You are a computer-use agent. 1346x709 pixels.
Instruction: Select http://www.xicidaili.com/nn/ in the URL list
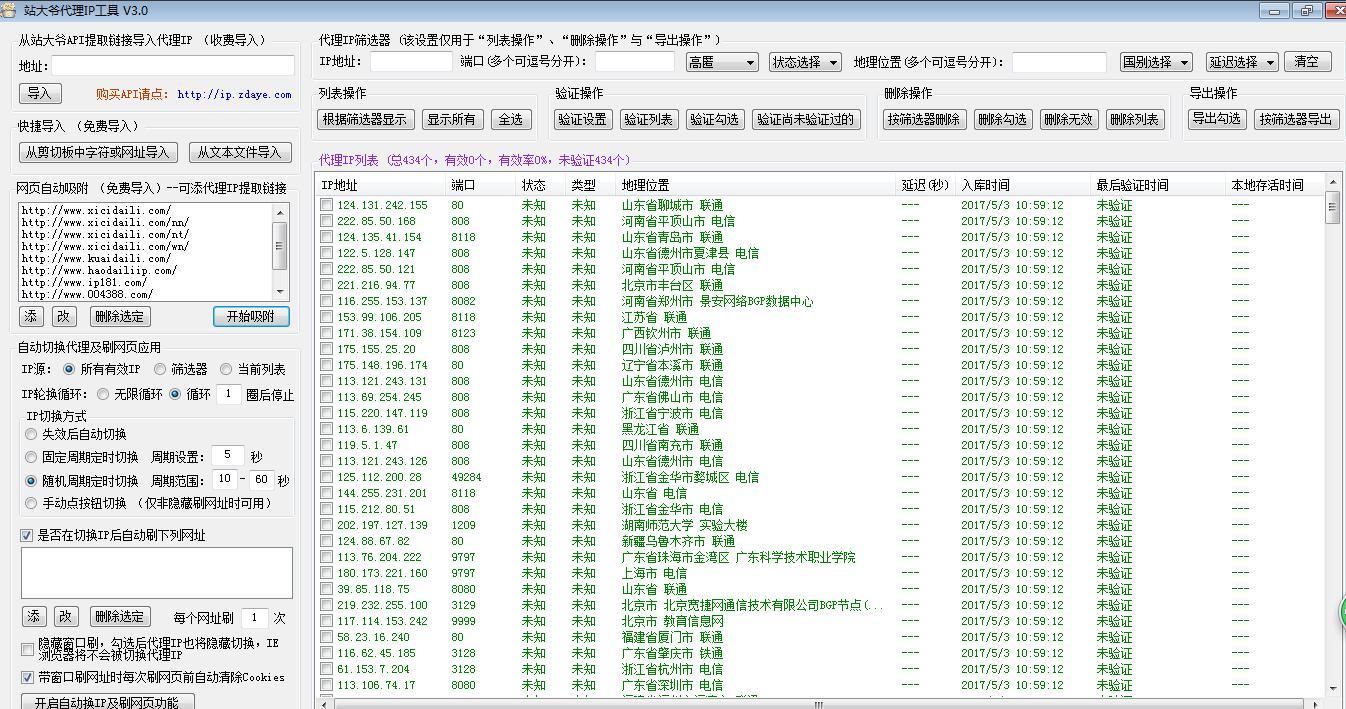[105, 222]
